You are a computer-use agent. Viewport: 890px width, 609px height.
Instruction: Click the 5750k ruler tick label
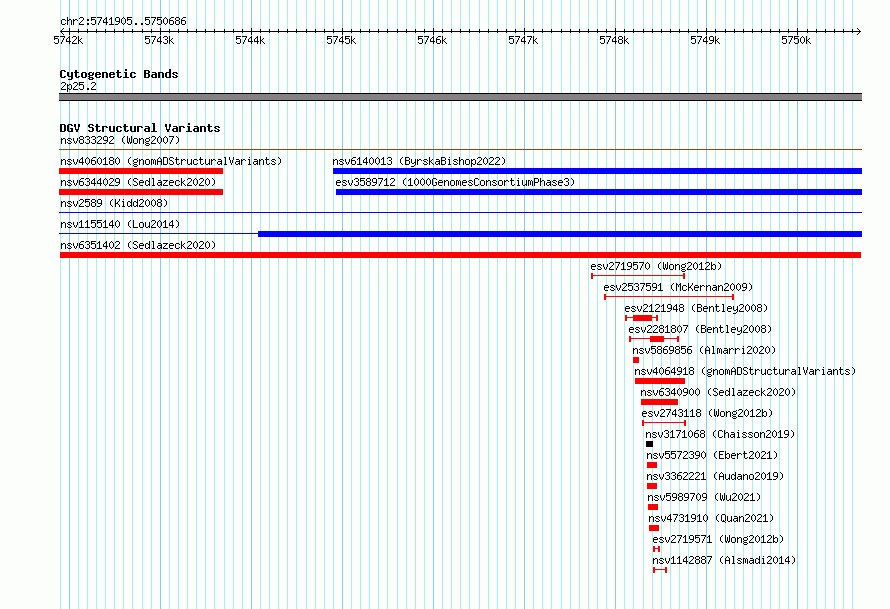point(796,40)
